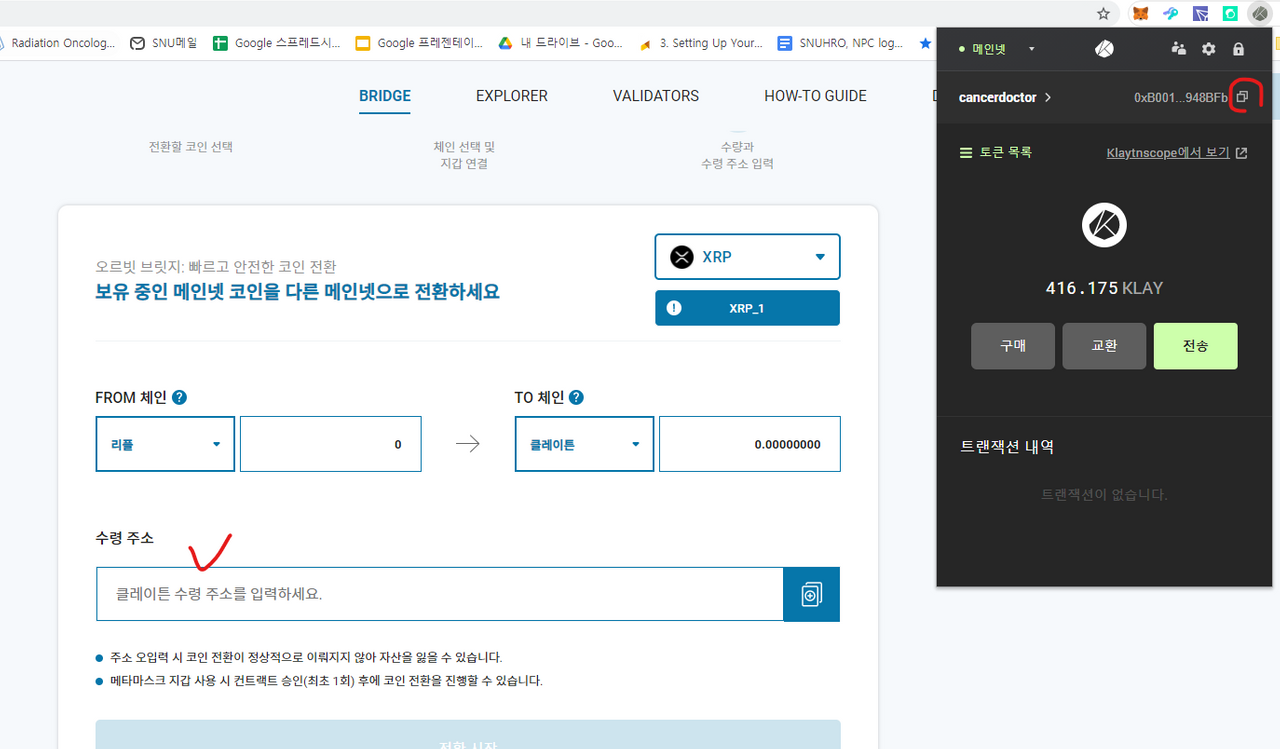The width and height of the screenshot is (1280, 749).
Task: Click the bookmark star in the address bar
Action: 1102,14
